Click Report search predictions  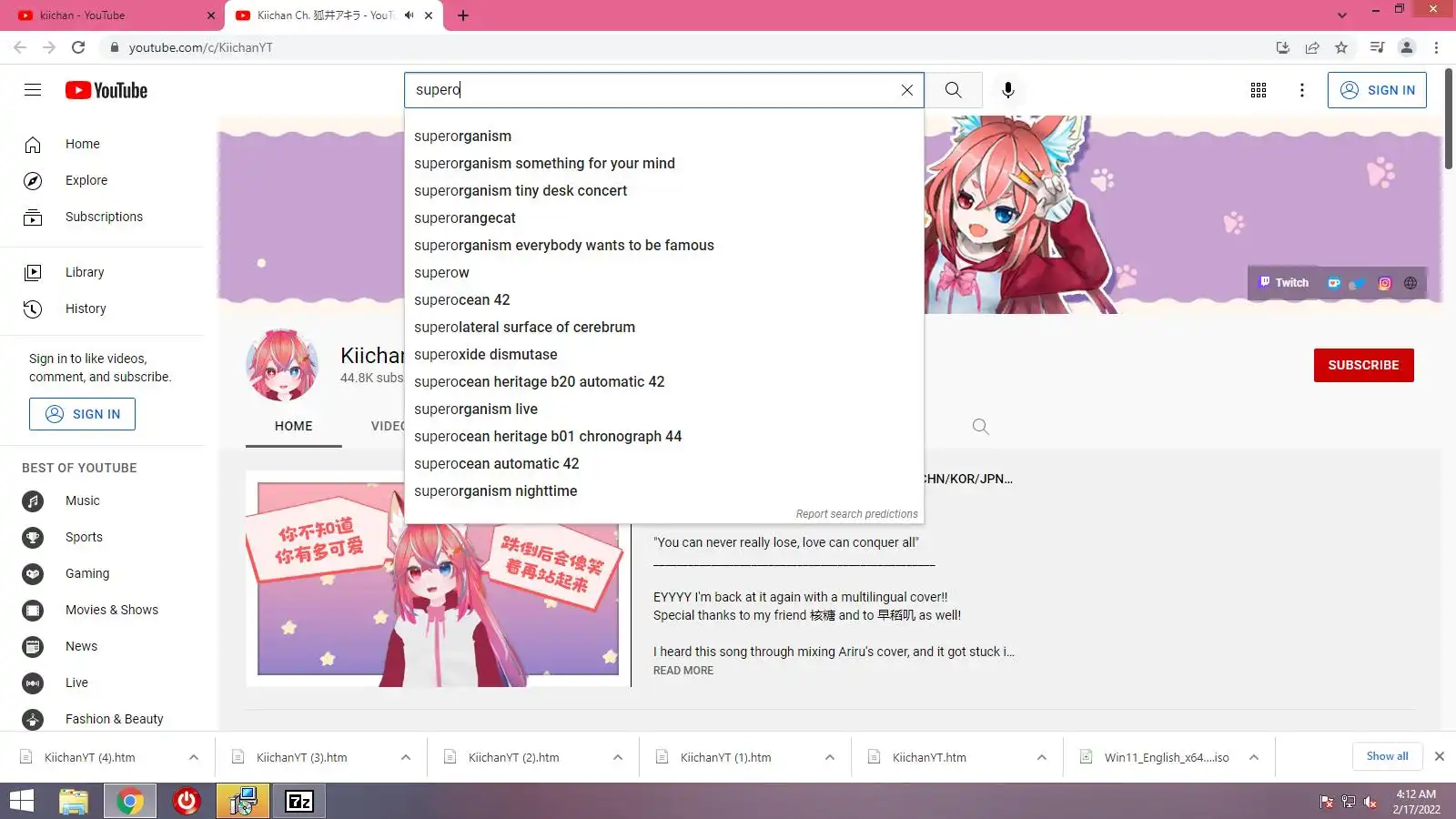pos(856,514)
